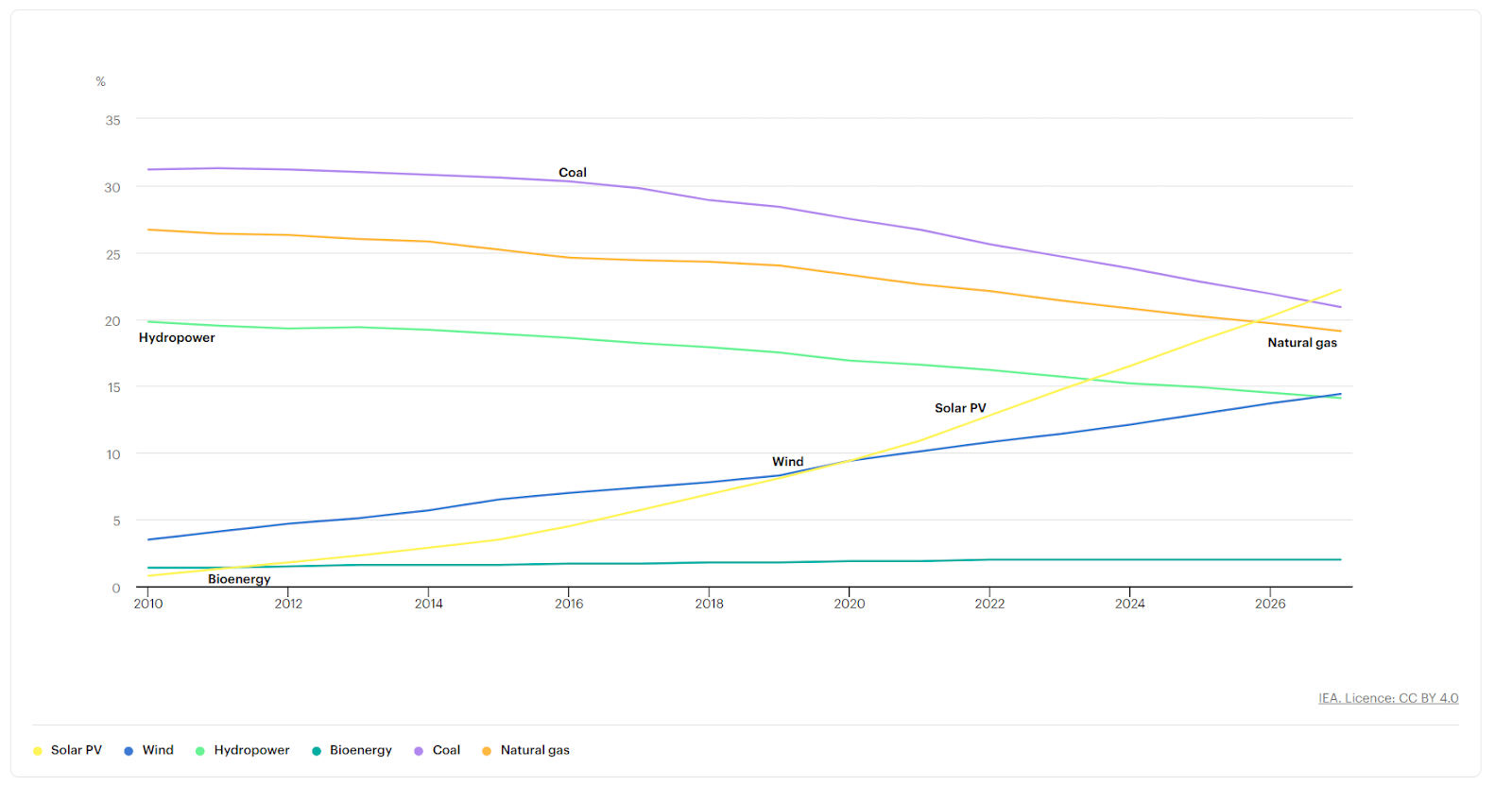Toggle Wind series via legend text
The width and height of the screenshot is (1512, 785).
pyautogui.click(x=158, y=750)
